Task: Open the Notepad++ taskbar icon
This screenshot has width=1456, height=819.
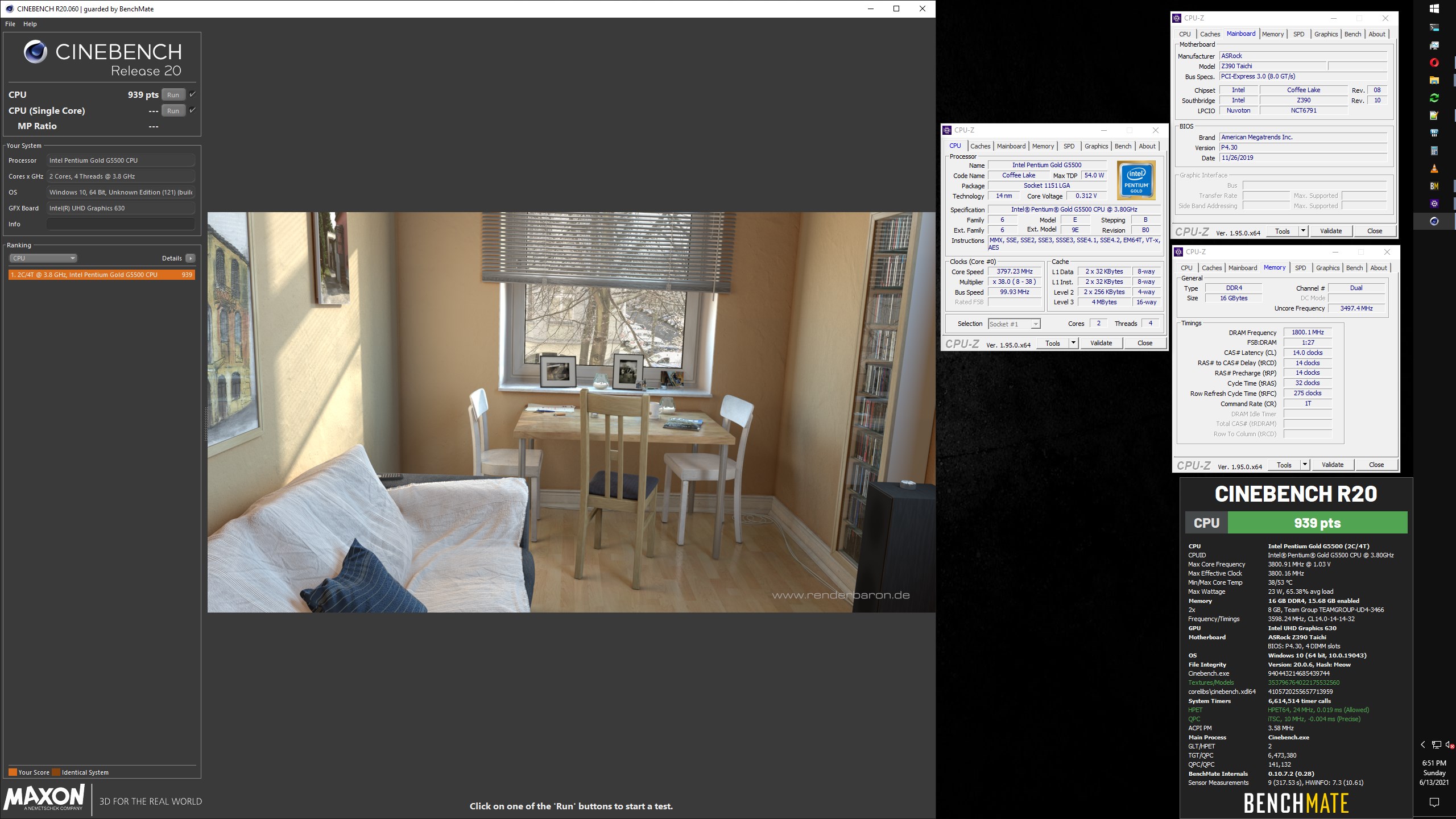Action: click(x=1434, y=115)
